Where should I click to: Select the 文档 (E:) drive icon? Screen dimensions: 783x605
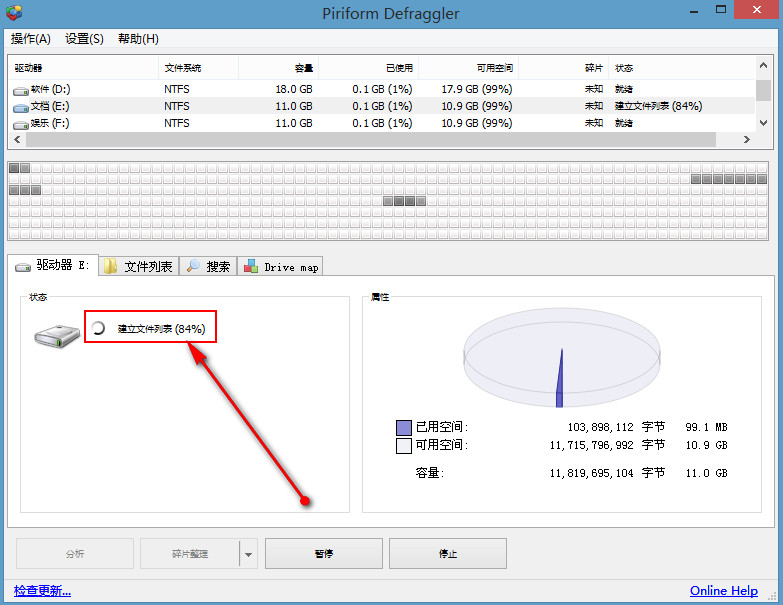coord(20,108)
